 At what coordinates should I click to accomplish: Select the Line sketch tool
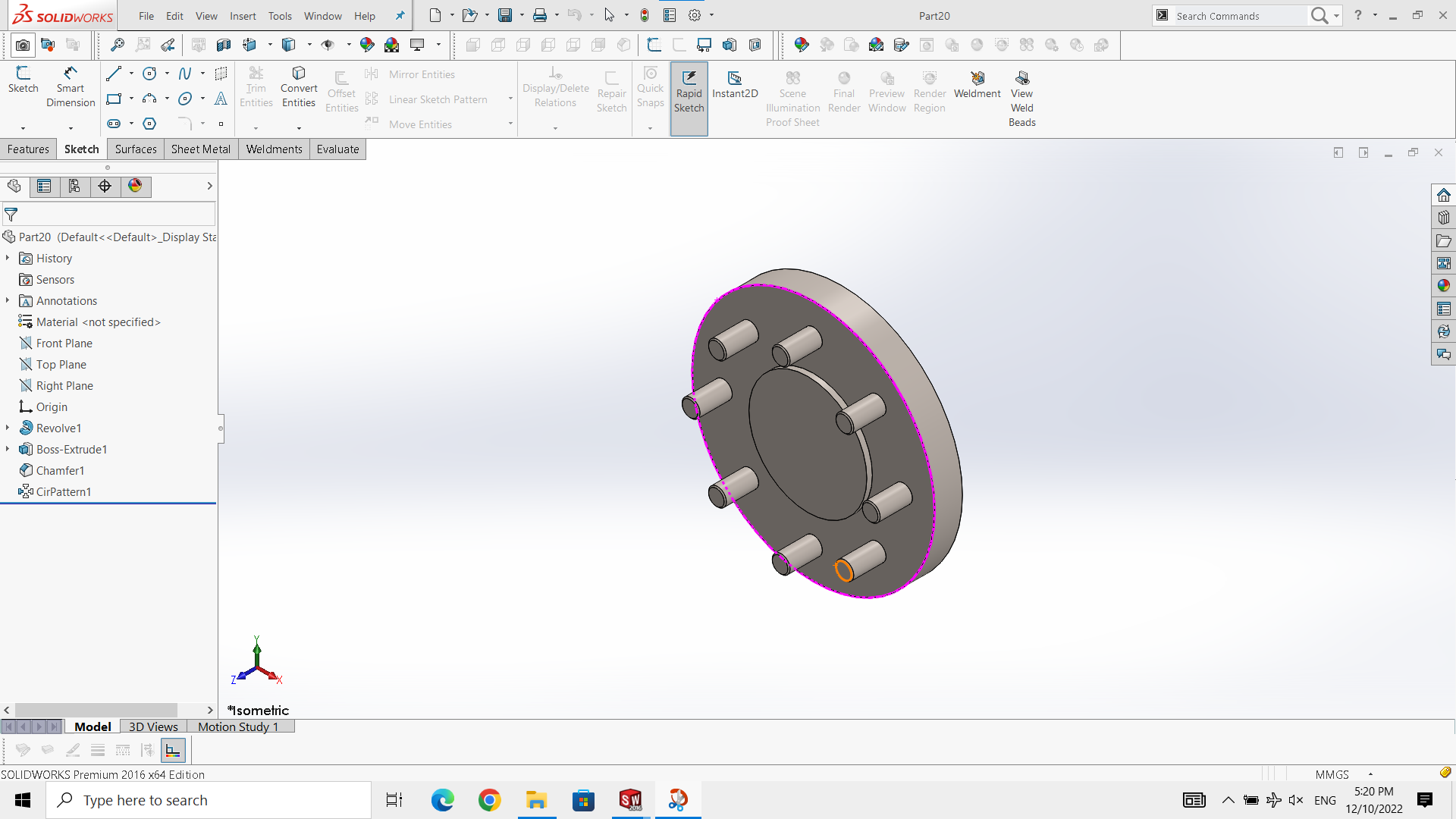[x=114, y=74]
